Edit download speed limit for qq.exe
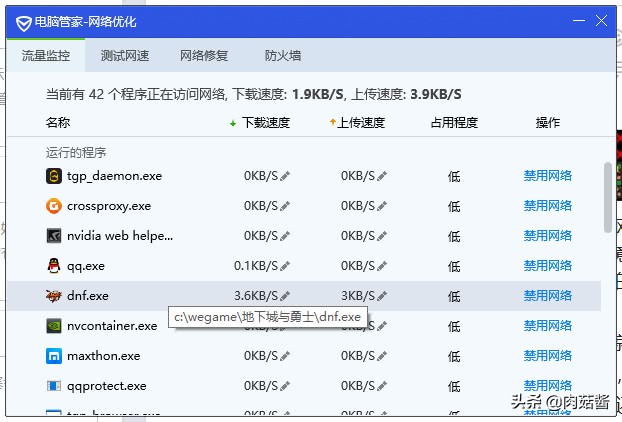622x422 pixels. 285,266
